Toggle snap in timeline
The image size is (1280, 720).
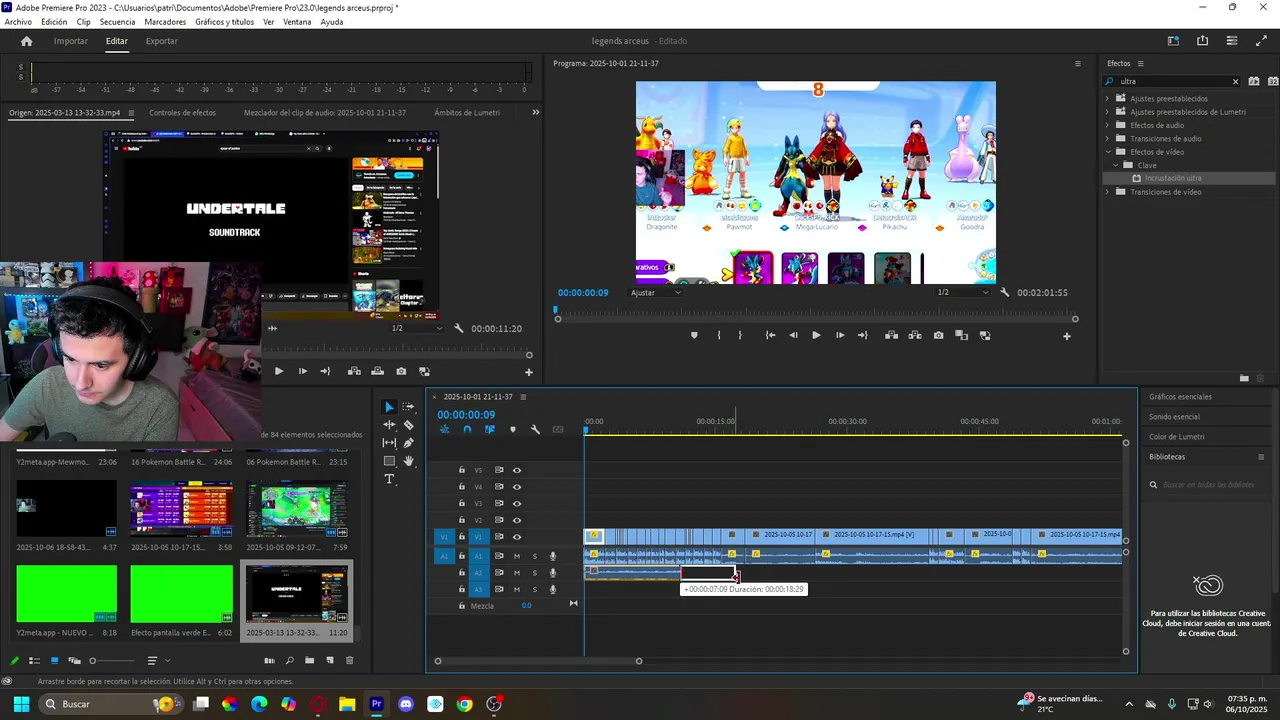(467, 429)
